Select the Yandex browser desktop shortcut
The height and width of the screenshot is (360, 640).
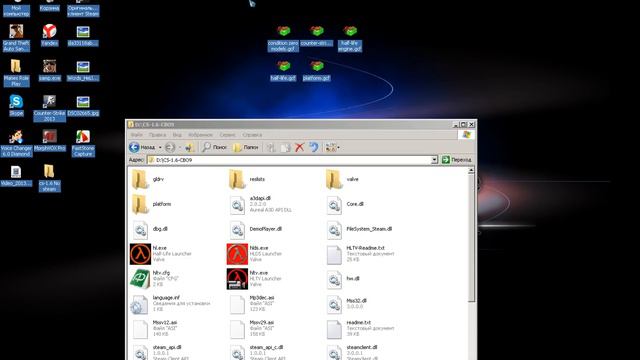coord(49,35)
